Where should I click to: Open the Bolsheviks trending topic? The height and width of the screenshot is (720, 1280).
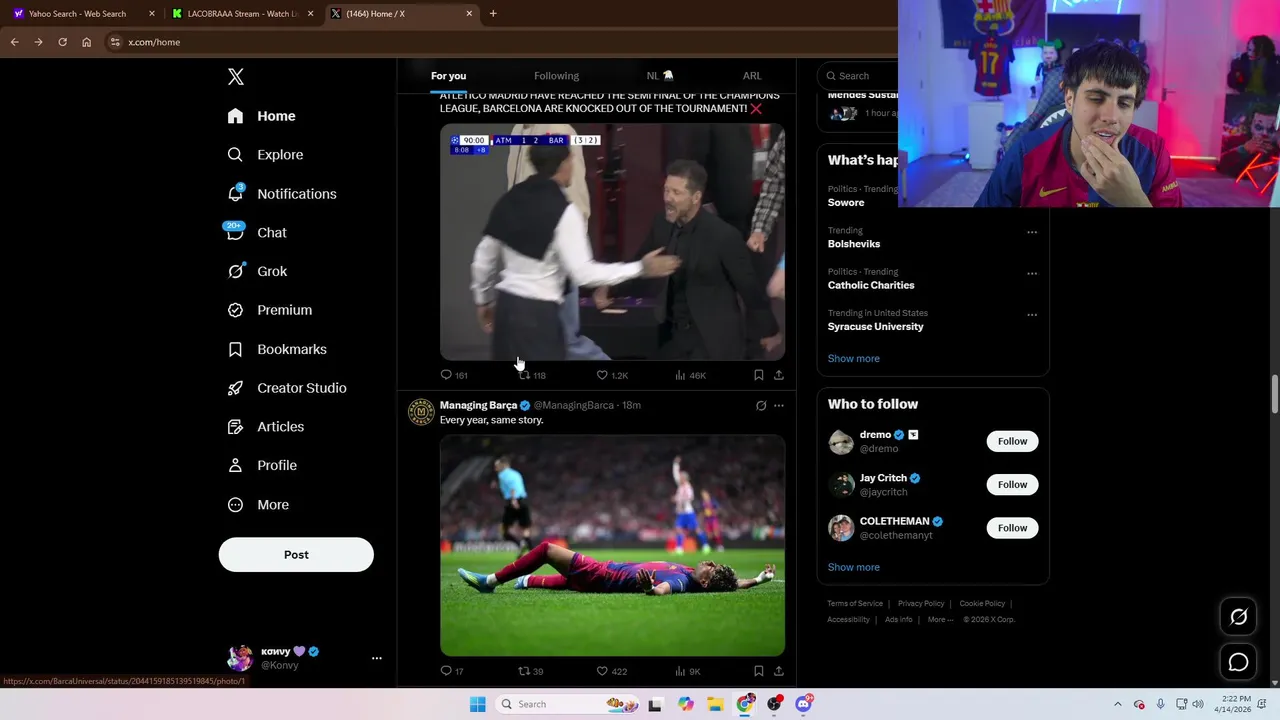click(x=854, y=244)
